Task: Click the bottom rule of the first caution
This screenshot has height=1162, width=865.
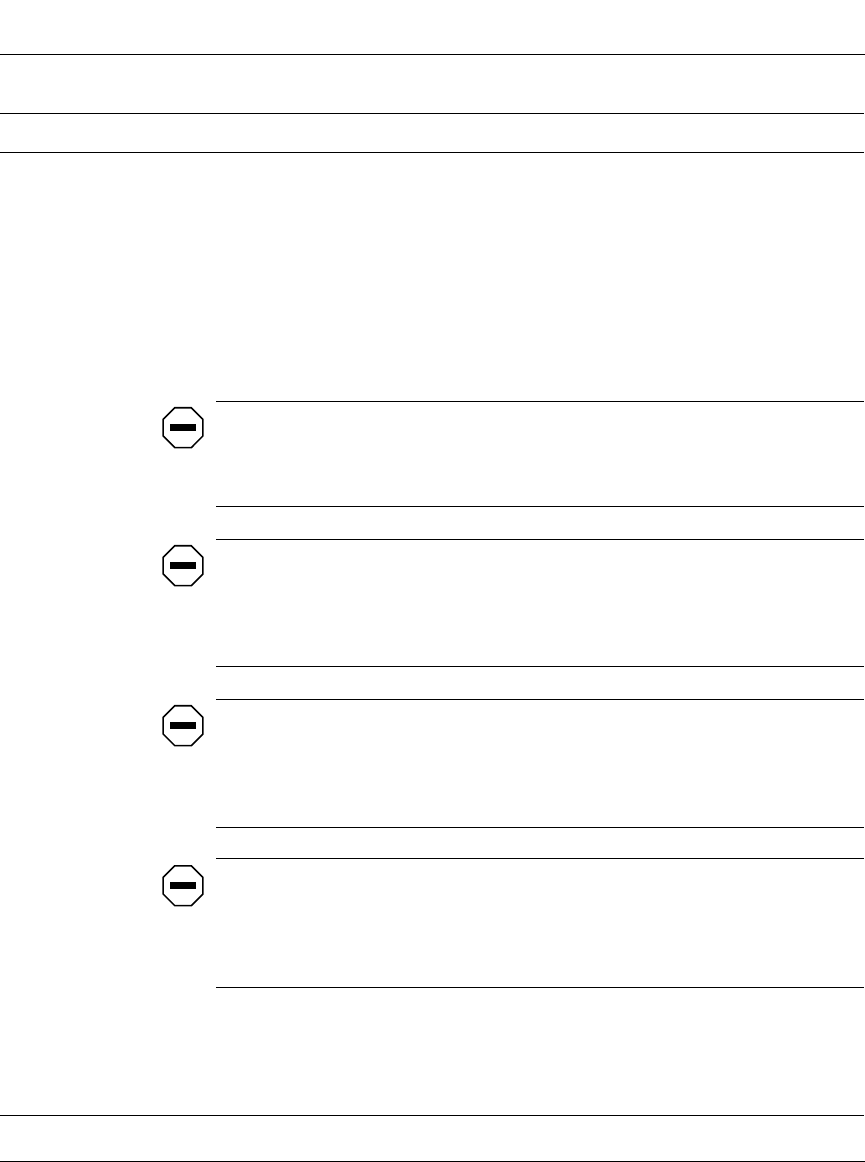Action: pos(540,507)
